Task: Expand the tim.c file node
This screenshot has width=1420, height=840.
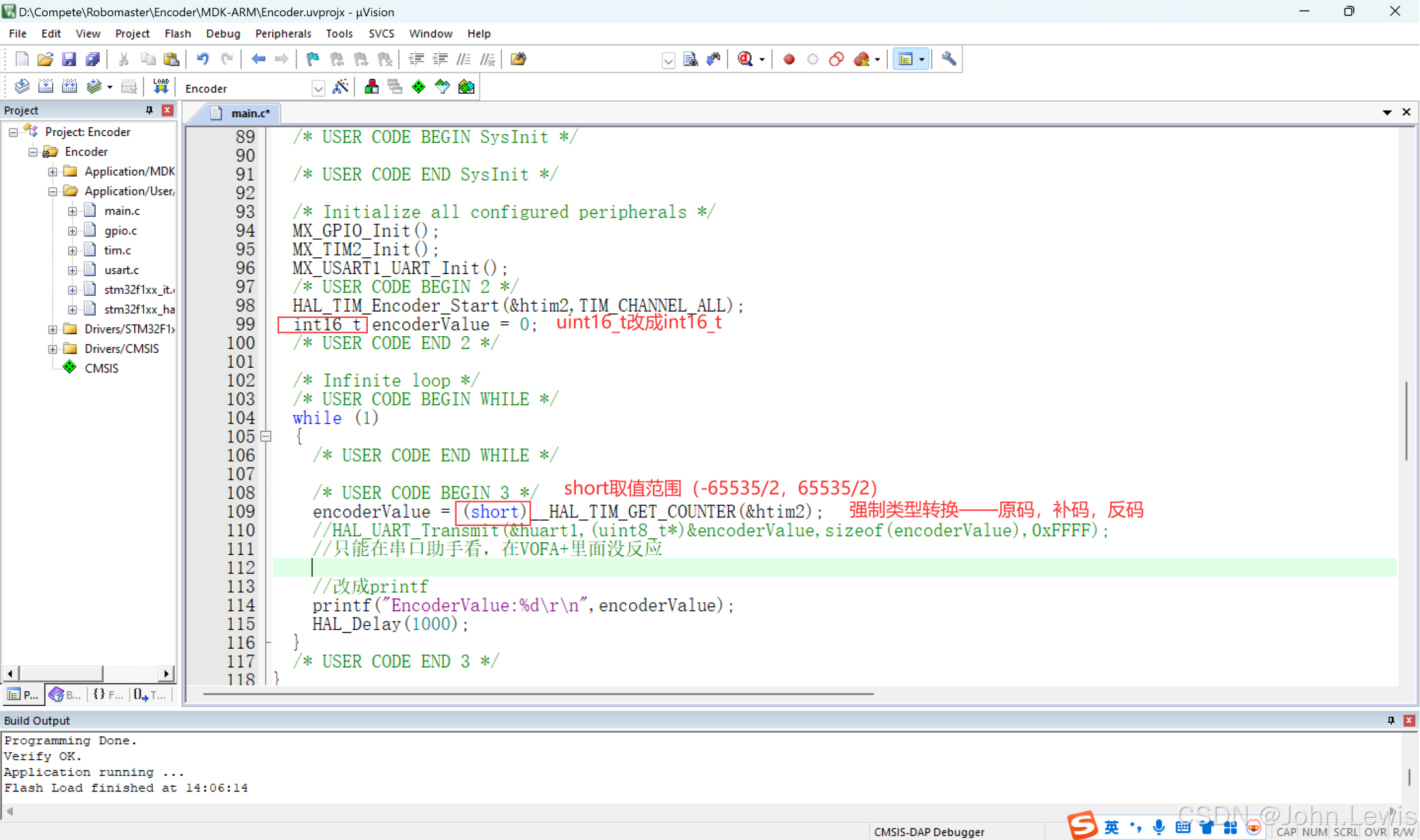Action: click(x=72, y=250)
